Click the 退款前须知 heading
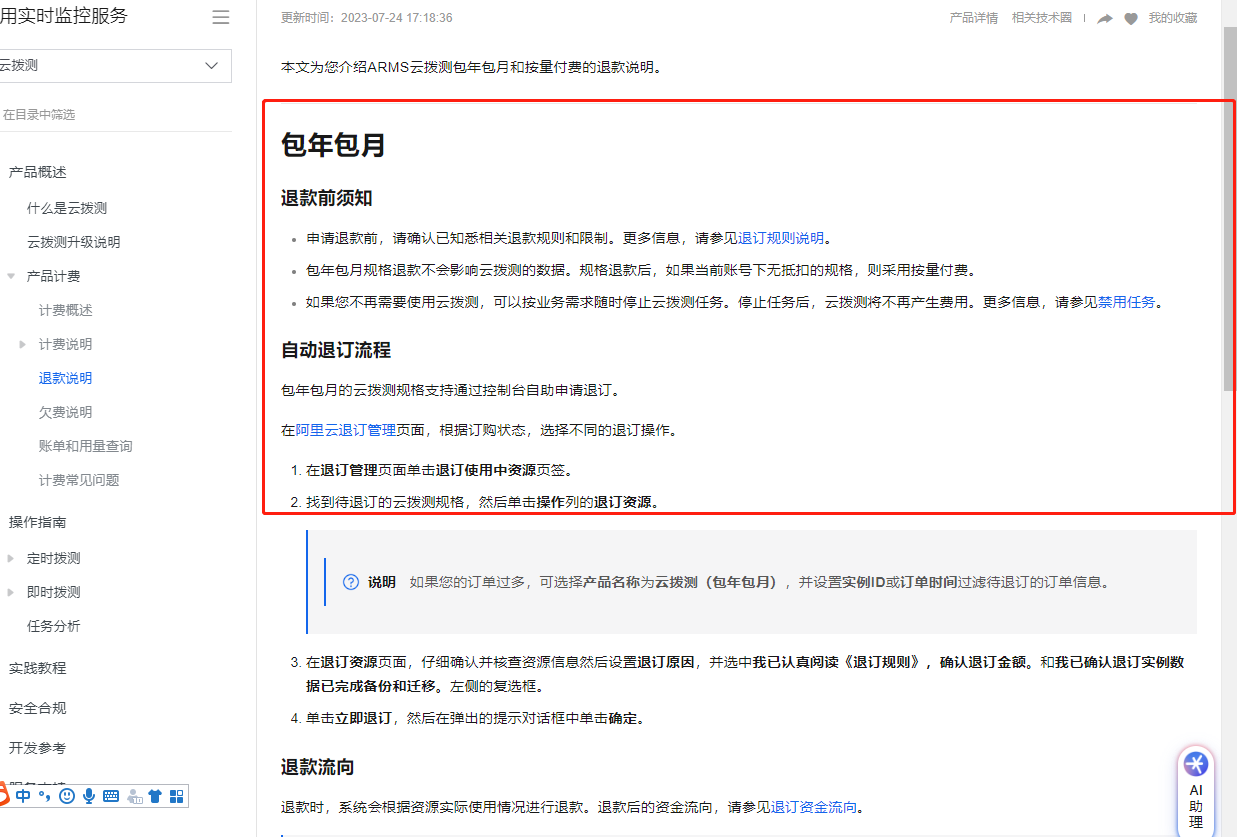The width and height of the screenshot is (1237, 837). coord(327,198)
